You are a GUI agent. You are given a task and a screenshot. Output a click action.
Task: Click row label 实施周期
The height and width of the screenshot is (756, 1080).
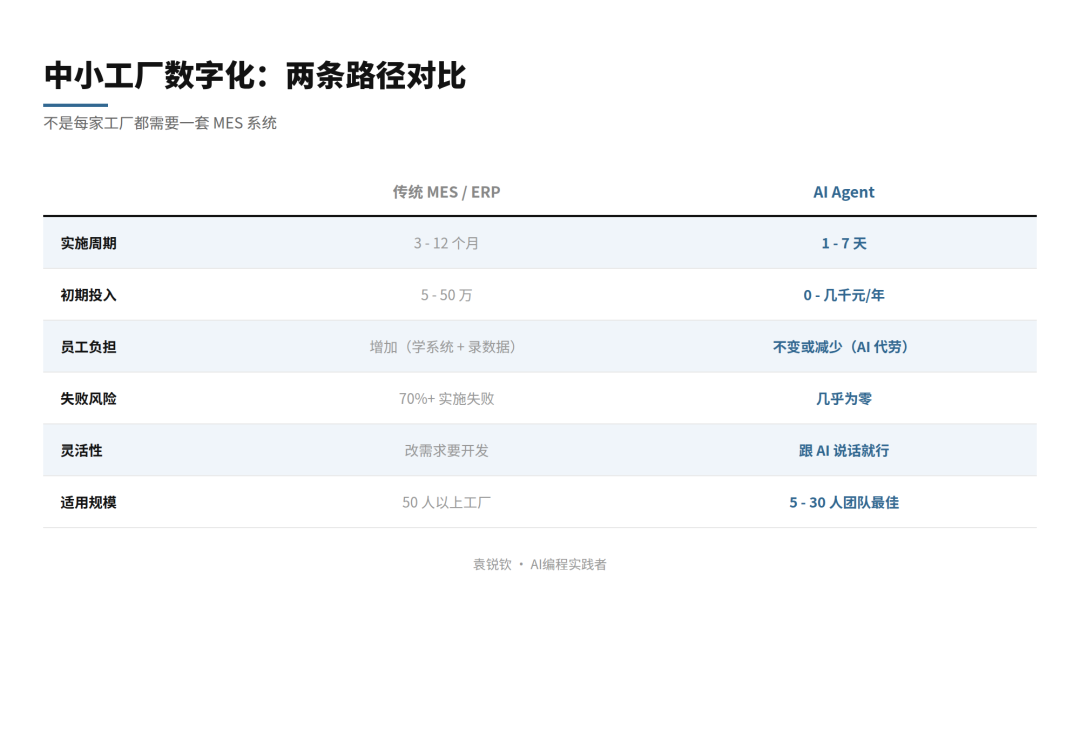(x=88, y=243)
